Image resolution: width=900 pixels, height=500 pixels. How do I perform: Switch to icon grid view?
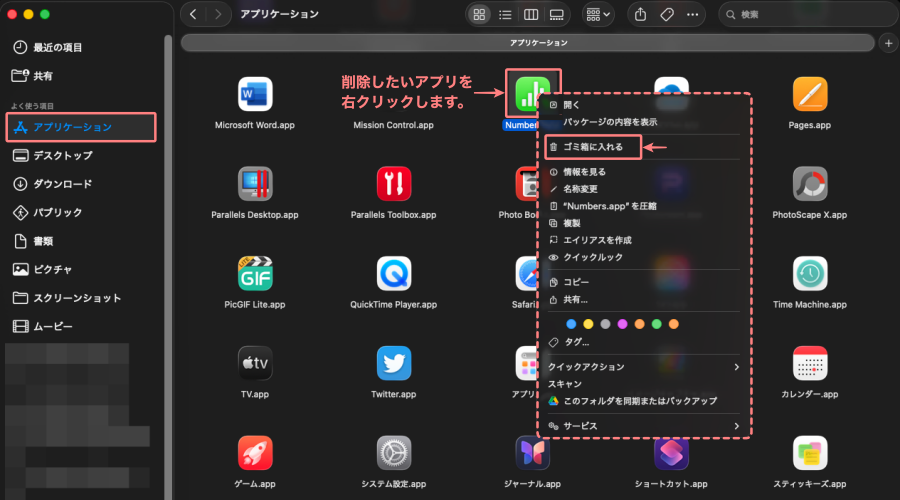tap(479, 14)
